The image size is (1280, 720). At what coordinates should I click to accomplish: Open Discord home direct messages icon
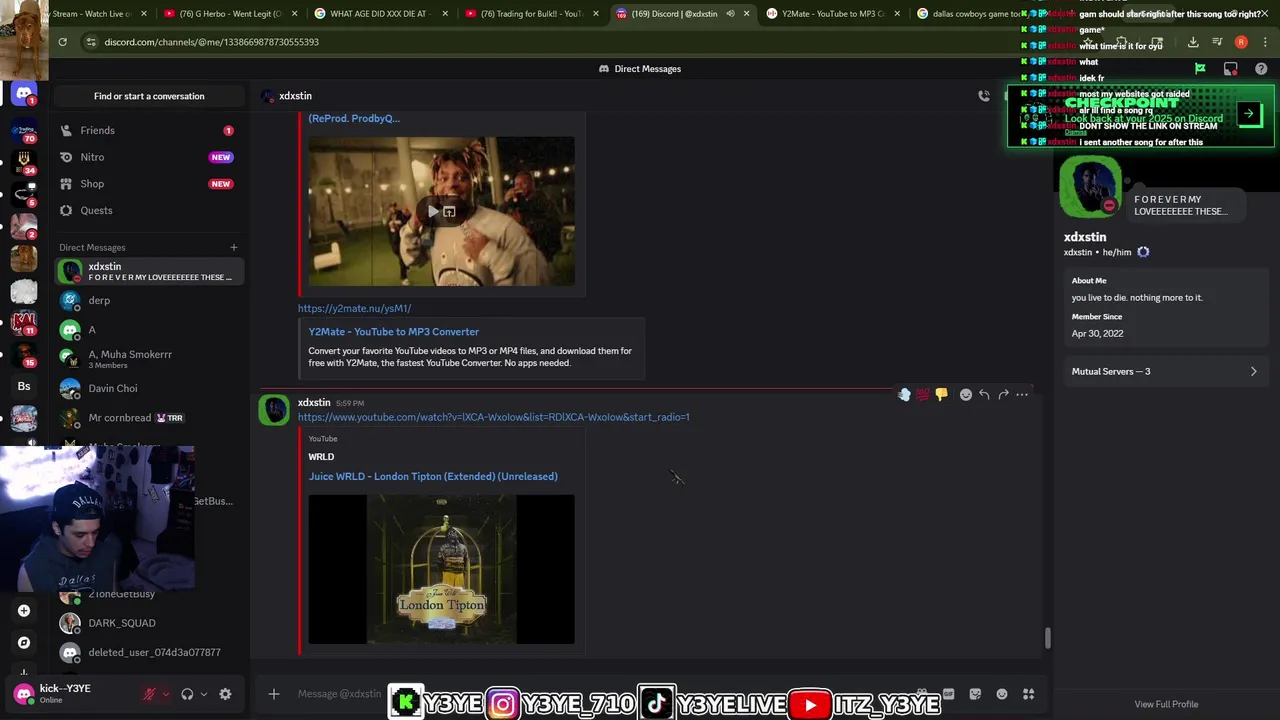click(24, 95)
